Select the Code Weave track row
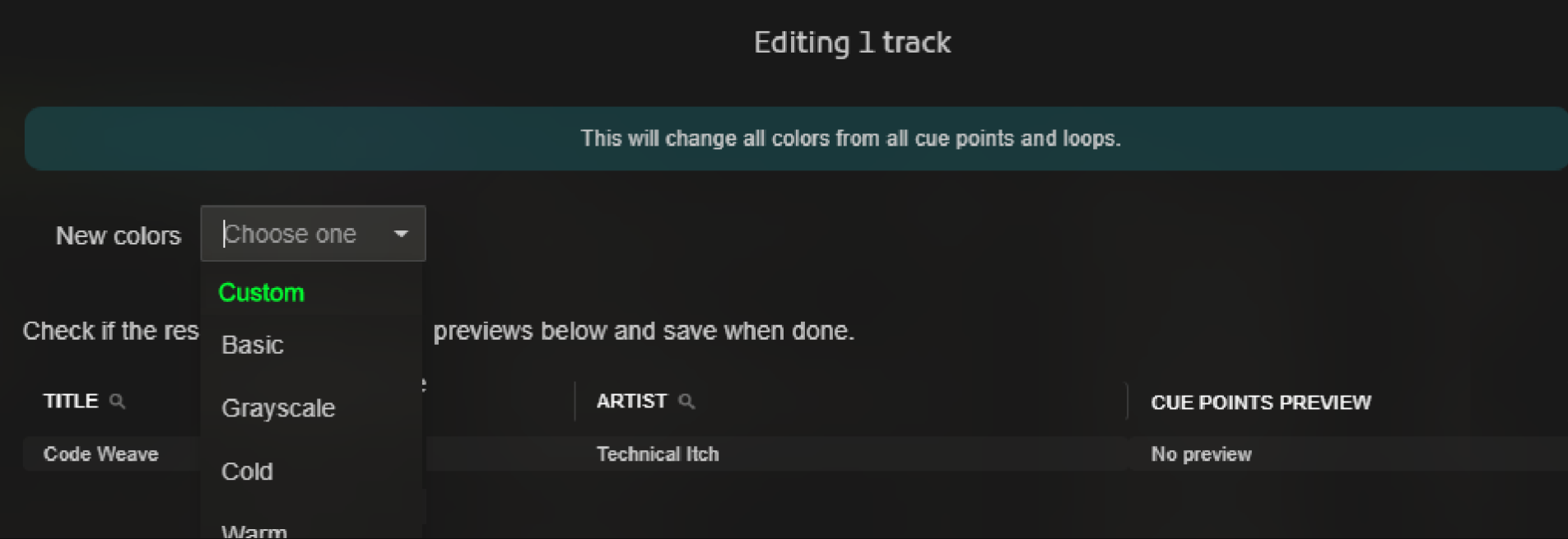 [x=101, y=454]
